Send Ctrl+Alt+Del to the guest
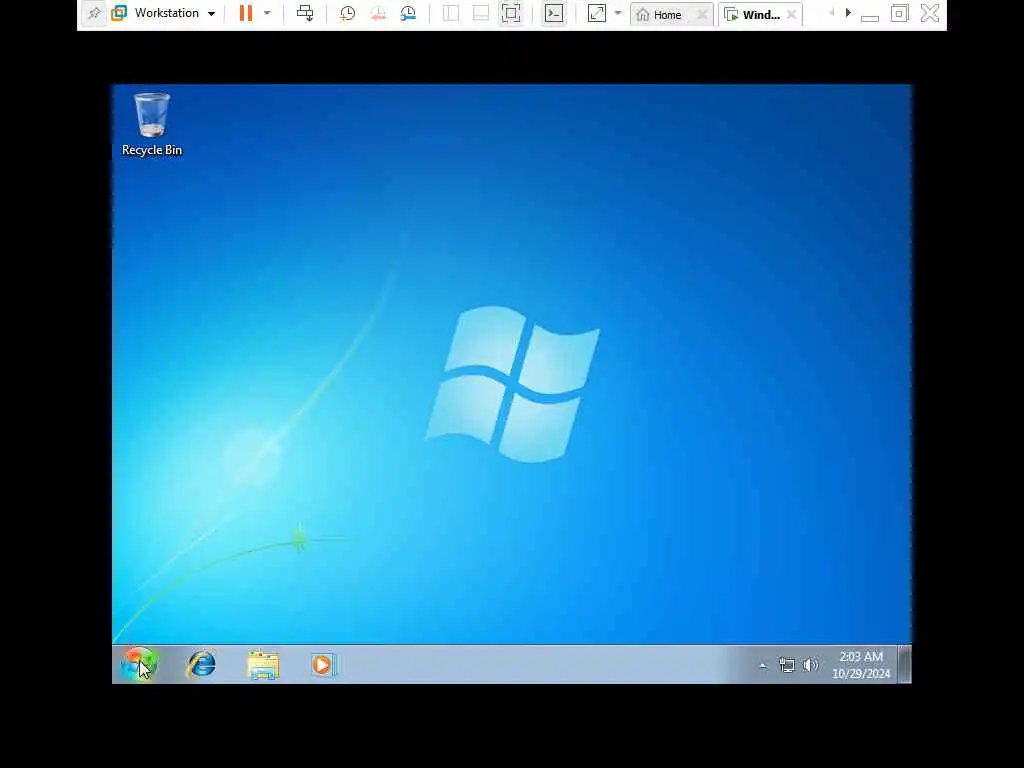 coord(305,13)
